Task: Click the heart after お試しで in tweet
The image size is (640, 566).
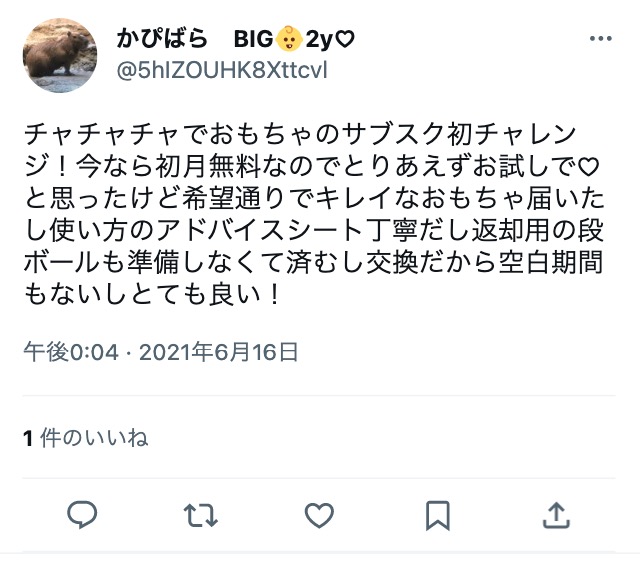Action: [588, 166]
